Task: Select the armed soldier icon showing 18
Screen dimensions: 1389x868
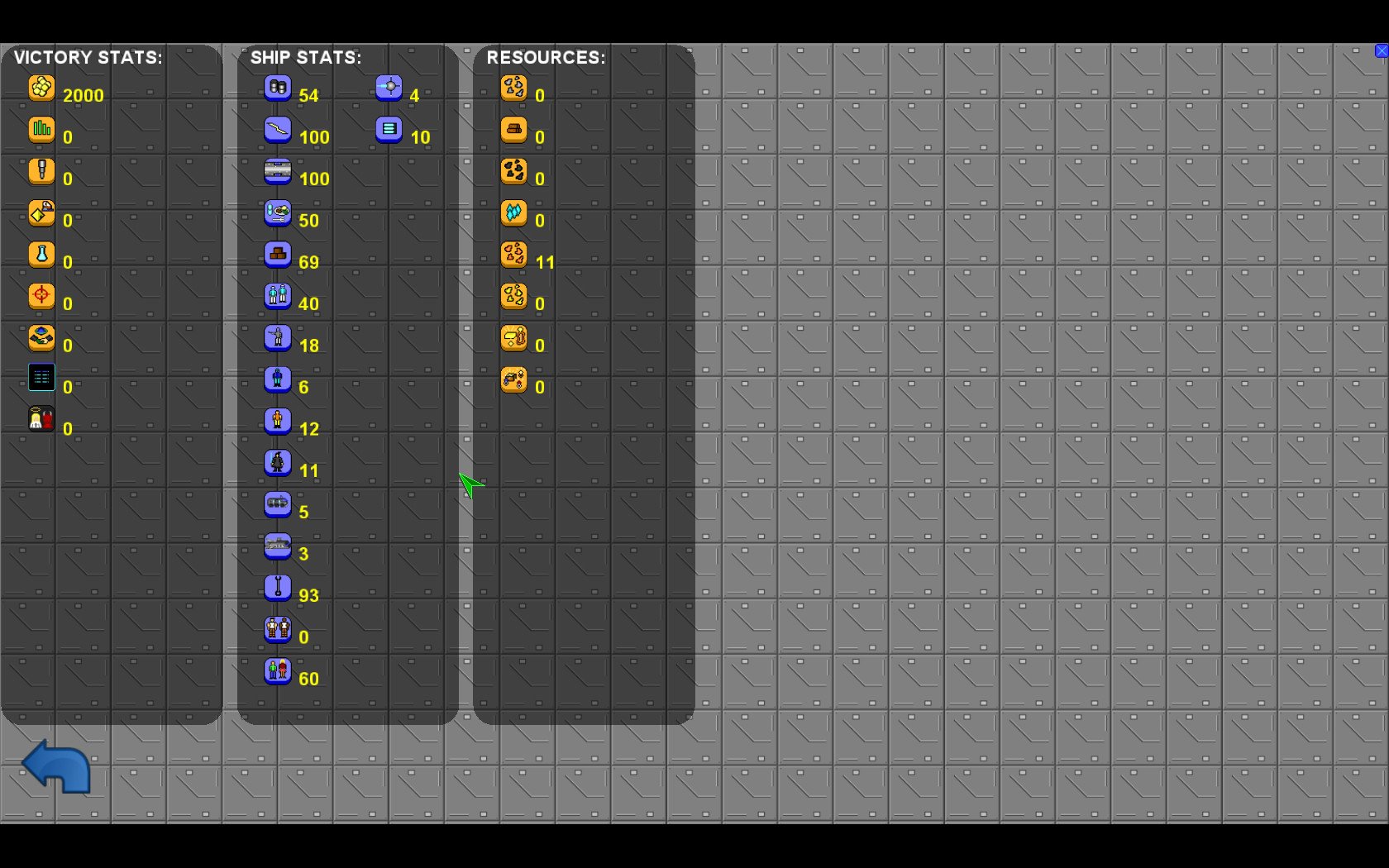Action: click(278, 337)
